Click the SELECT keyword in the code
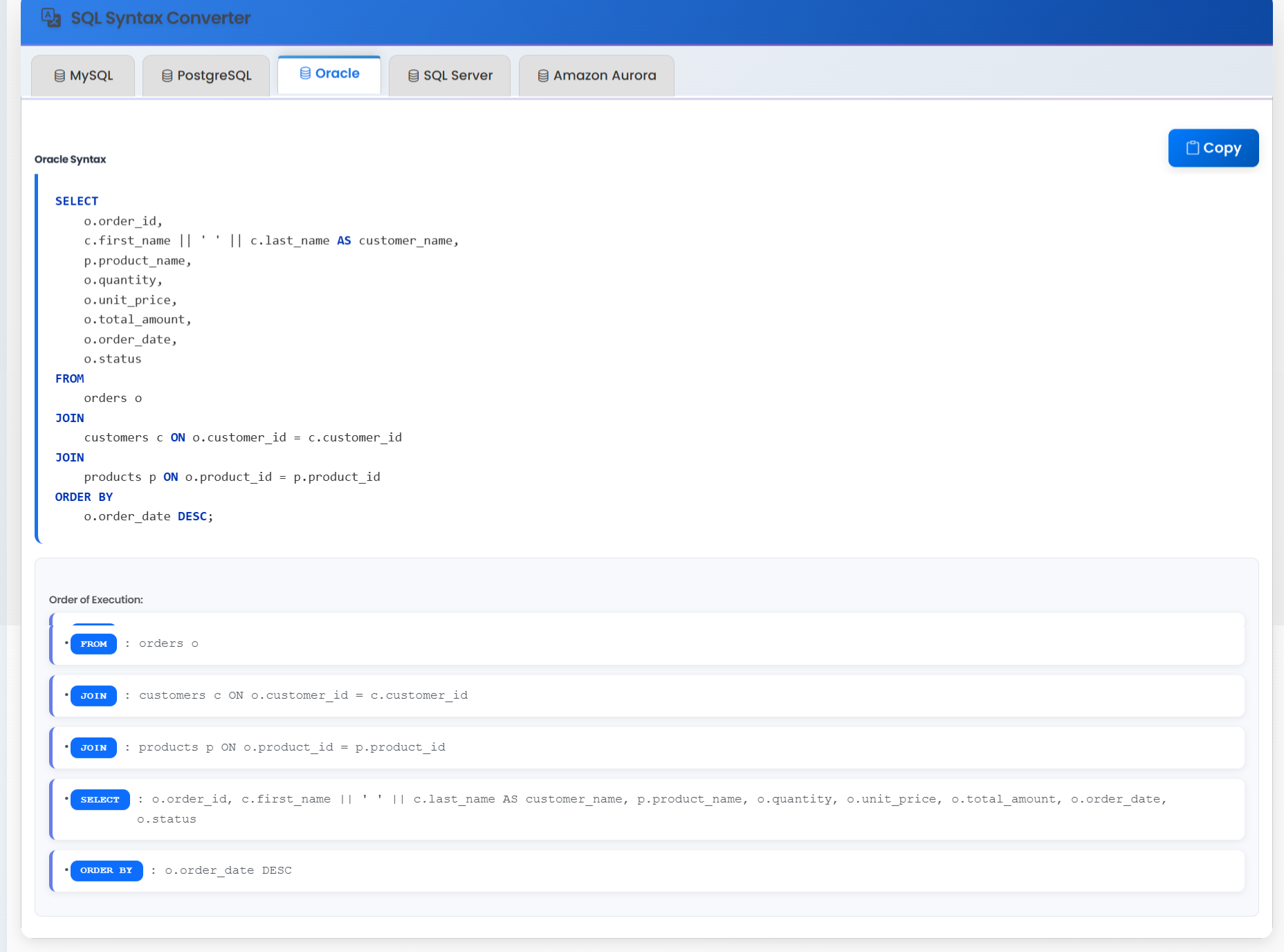 click(x=77, y=201)
